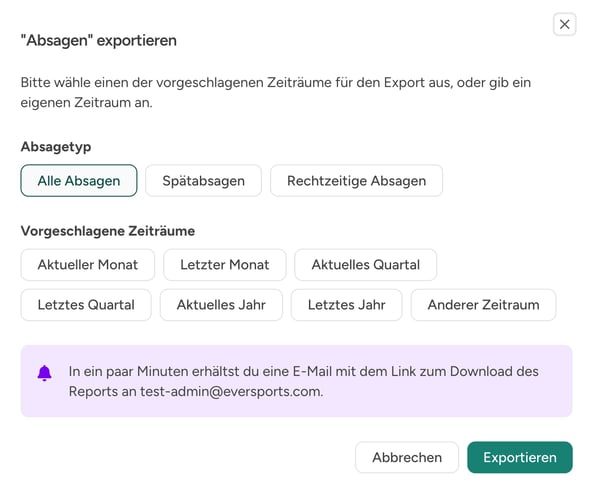The height and width of the screenshot is (489, 591).
Task: Select the Alle Absagen cancellation type
Action: (x=79, y=181)
